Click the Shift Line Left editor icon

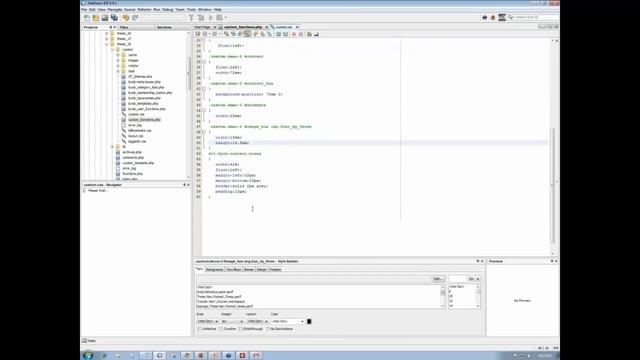point(278,34)
